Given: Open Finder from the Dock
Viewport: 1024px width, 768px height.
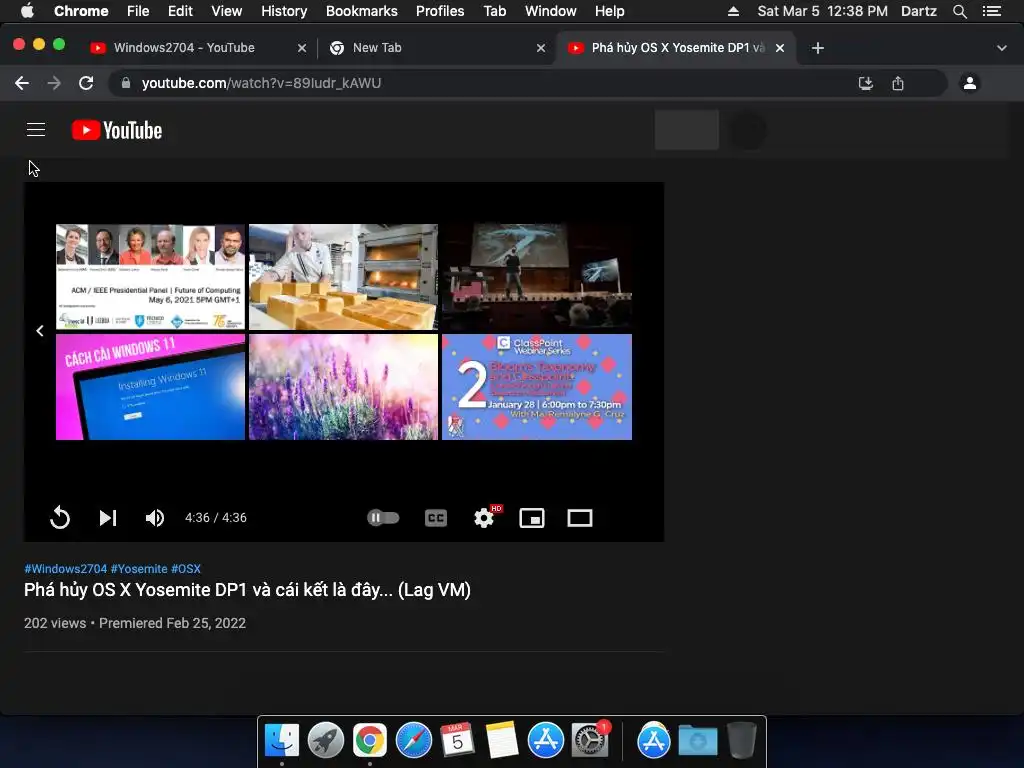Looking at the screenshot, I should [282, 741].
